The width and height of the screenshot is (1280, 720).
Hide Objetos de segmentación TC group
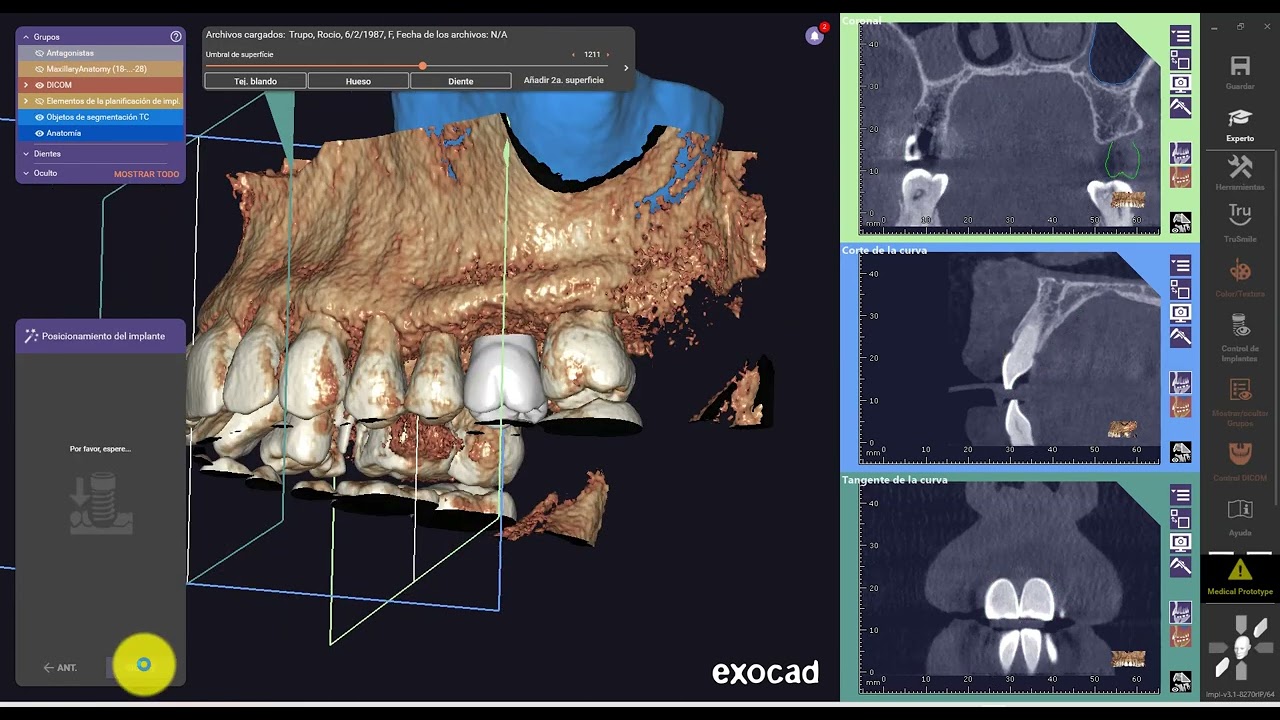39,117
